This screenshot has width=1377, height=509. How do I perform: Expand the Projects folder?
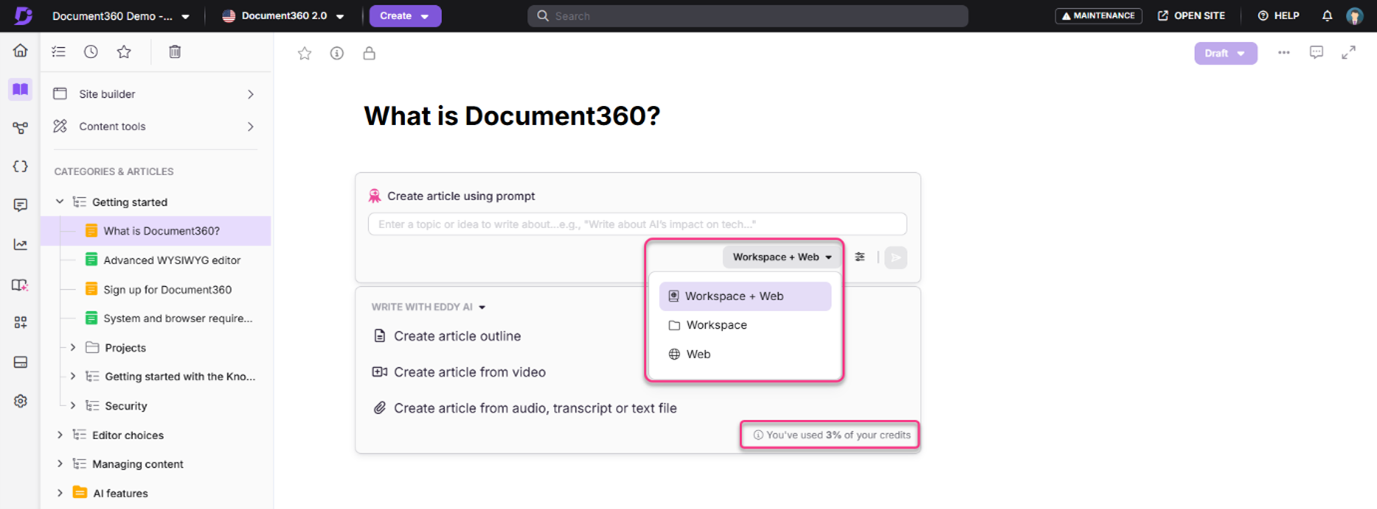pos(73,348)
